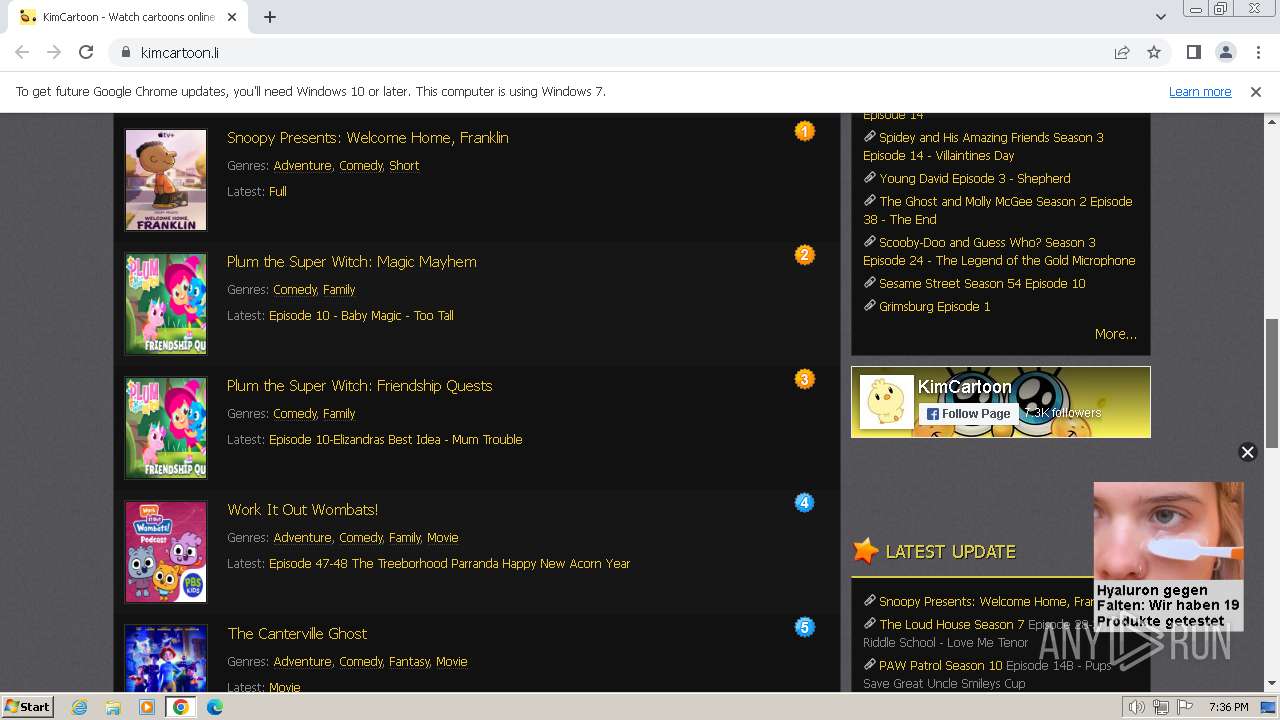Reload the kimcartoon.li page

click(86, 52)
